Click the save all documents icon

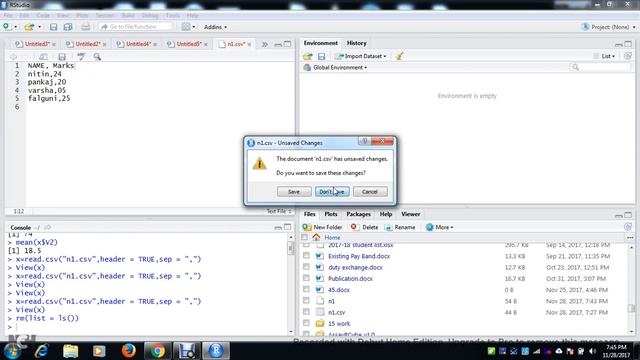[x=68, y=27]
